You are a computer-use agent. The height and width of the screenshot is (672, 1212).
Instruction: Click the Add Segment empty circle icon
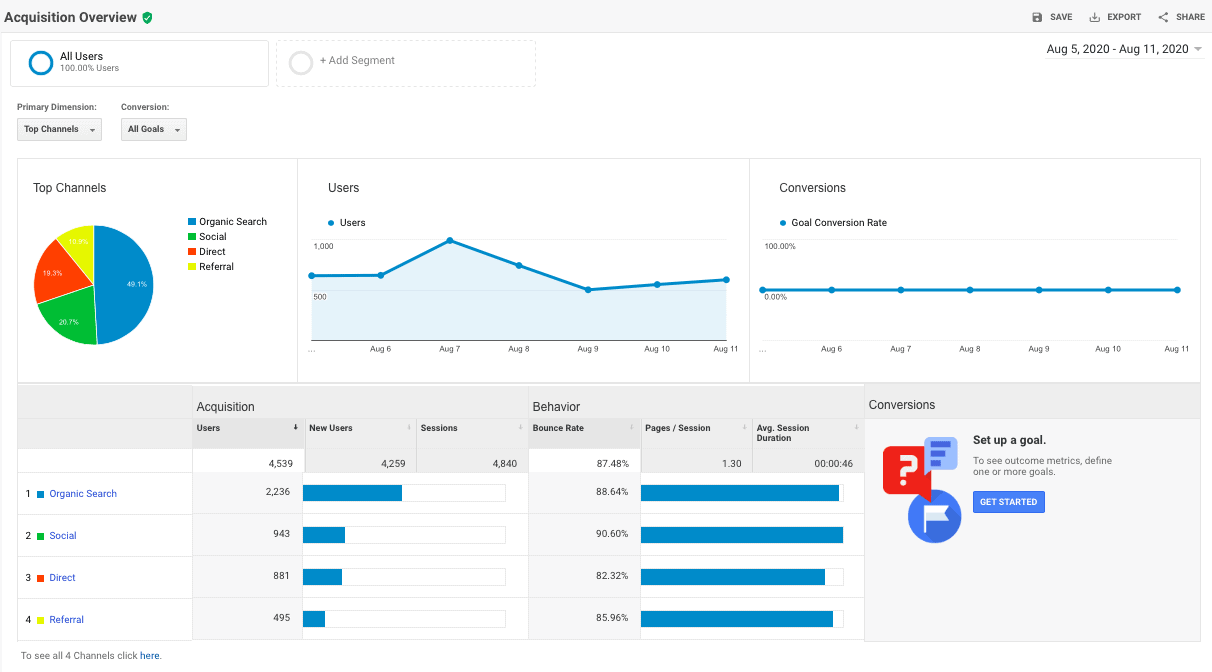point(301,63)
